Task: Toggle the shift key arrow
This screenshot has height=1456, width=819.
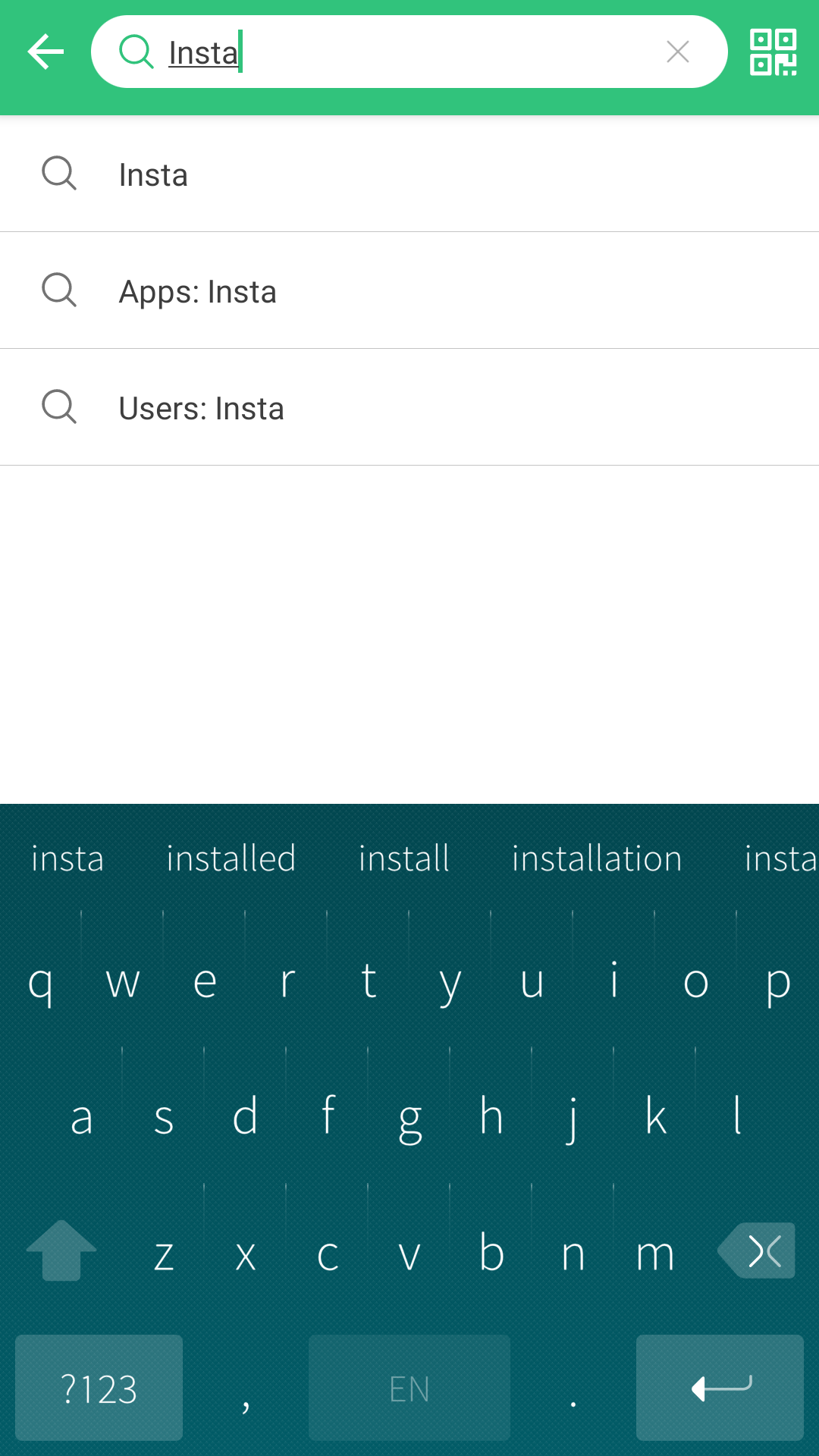Action: coord(61,1250)
